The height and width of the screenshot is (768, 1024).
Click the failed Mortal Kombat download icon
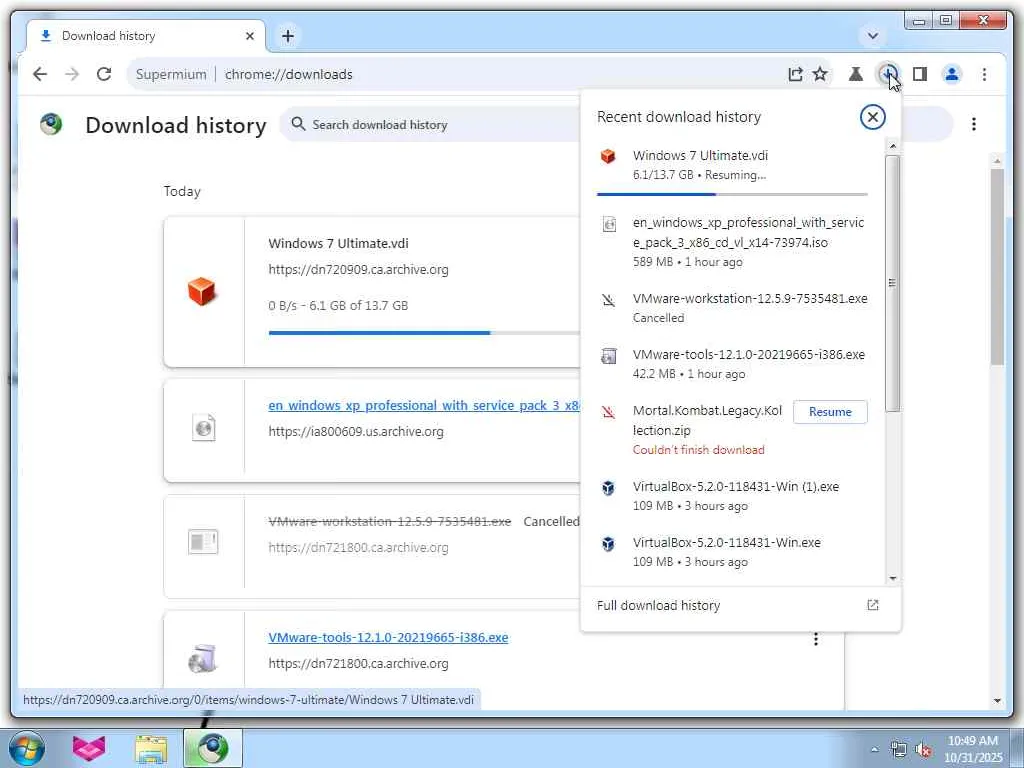click(x=608, y=412)
